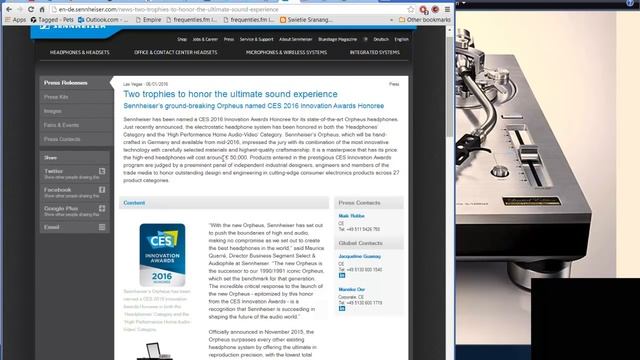The image size is (640, 360).
Task: Open the LinkedIn icon under last contact
Action: [x=342, y=309]
